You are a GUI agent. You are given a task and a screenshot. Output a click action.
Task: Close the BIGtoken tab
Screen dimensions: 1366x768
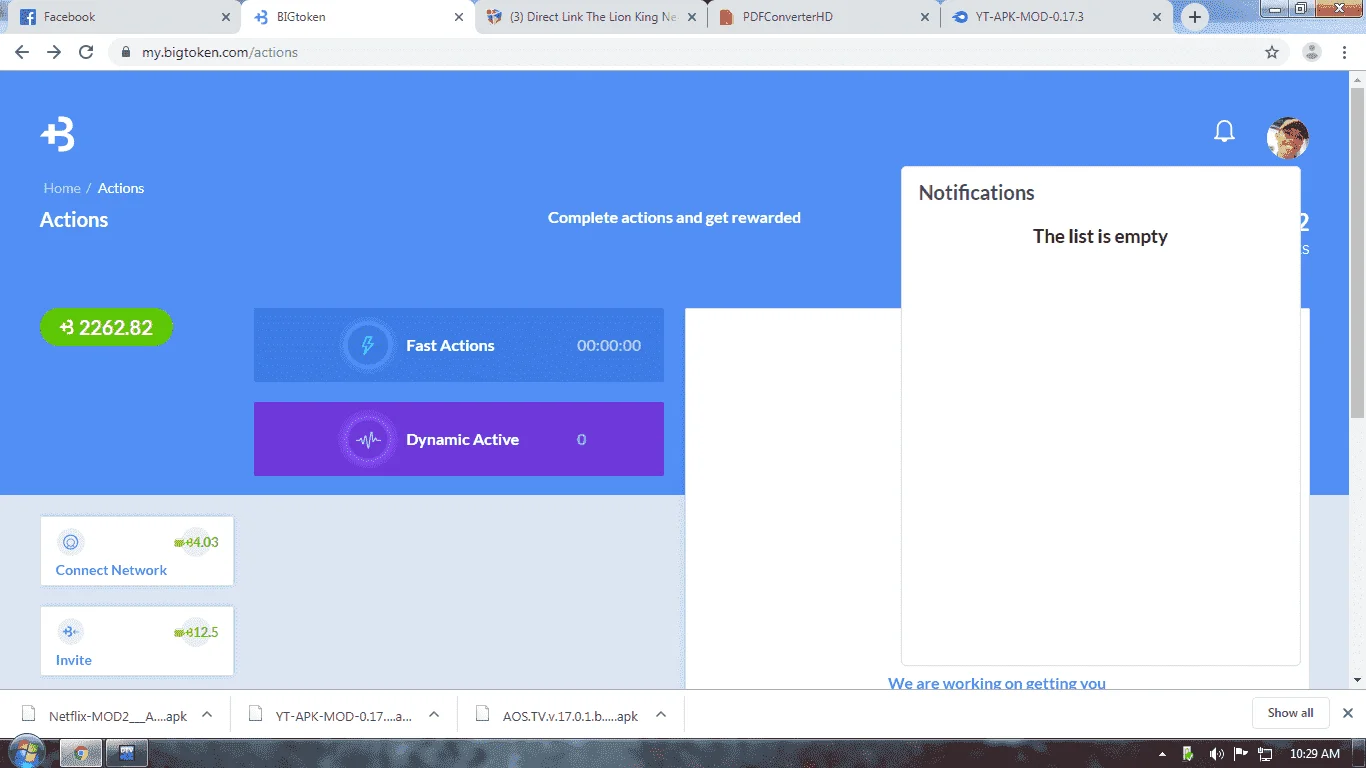tap(459, 17)
